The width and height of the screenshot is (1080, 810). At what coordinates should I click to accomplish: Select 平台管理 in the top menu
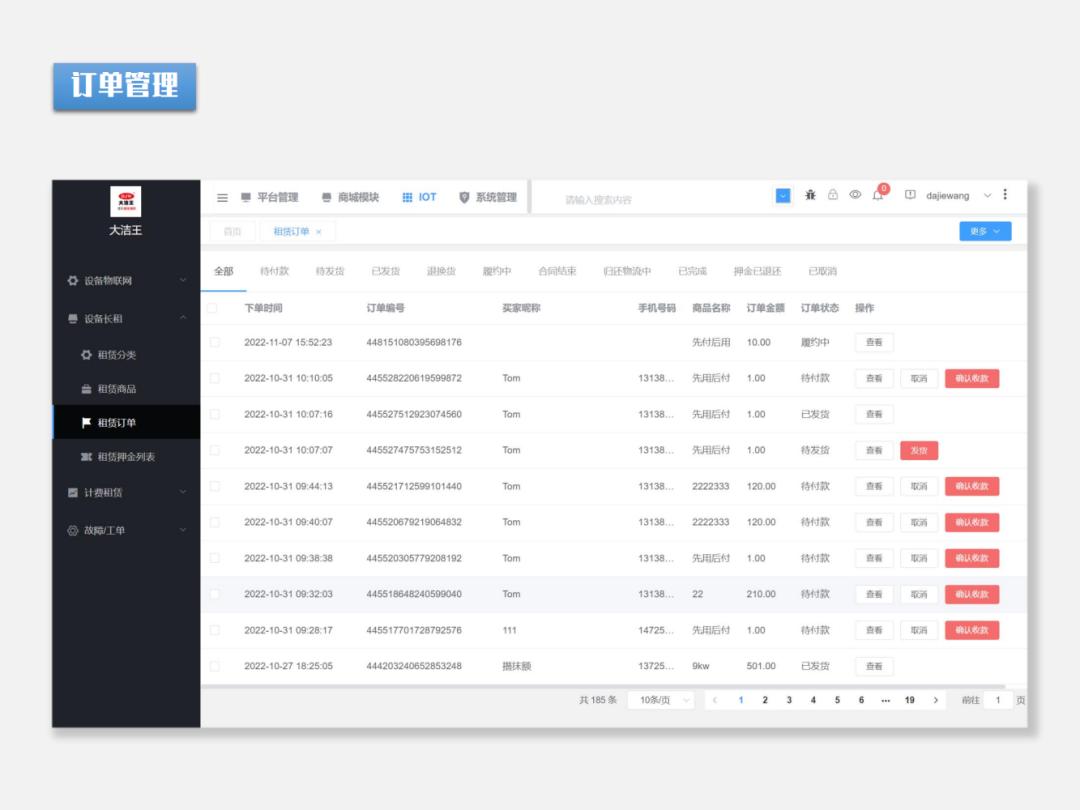coord(276,197)
